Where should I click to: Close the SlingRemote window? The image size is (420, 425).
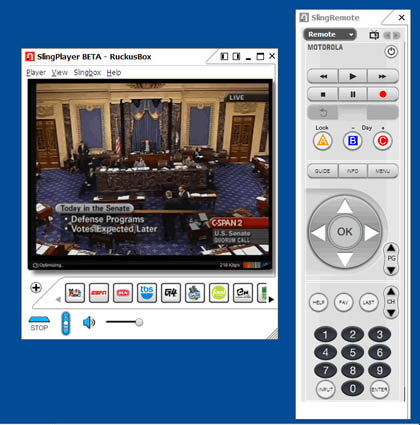click(402, 17)
